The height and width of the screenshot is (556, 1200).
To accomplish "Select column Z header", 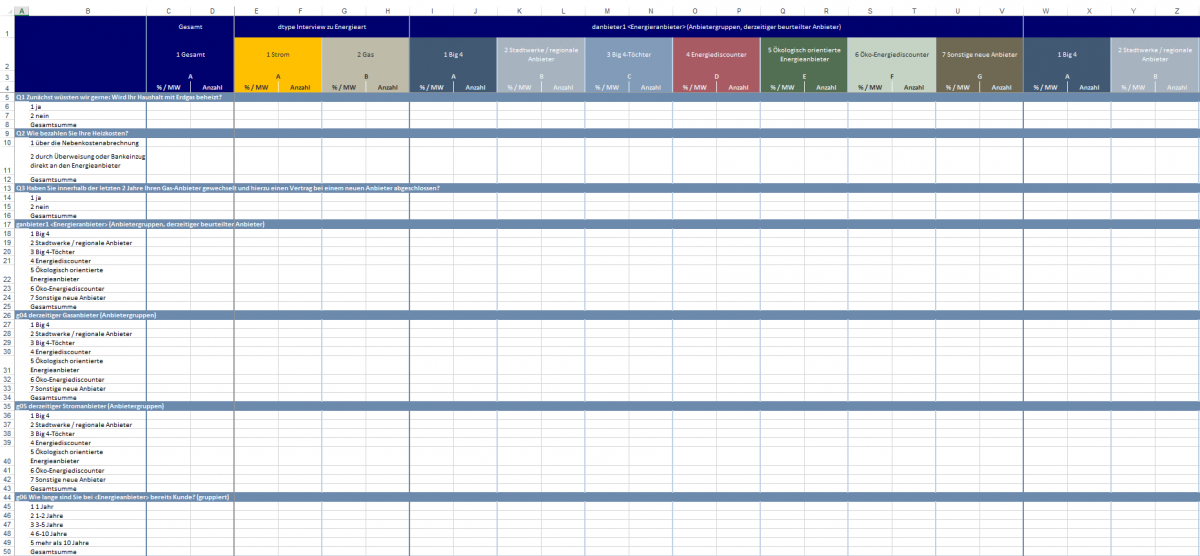I will 1176,11.
